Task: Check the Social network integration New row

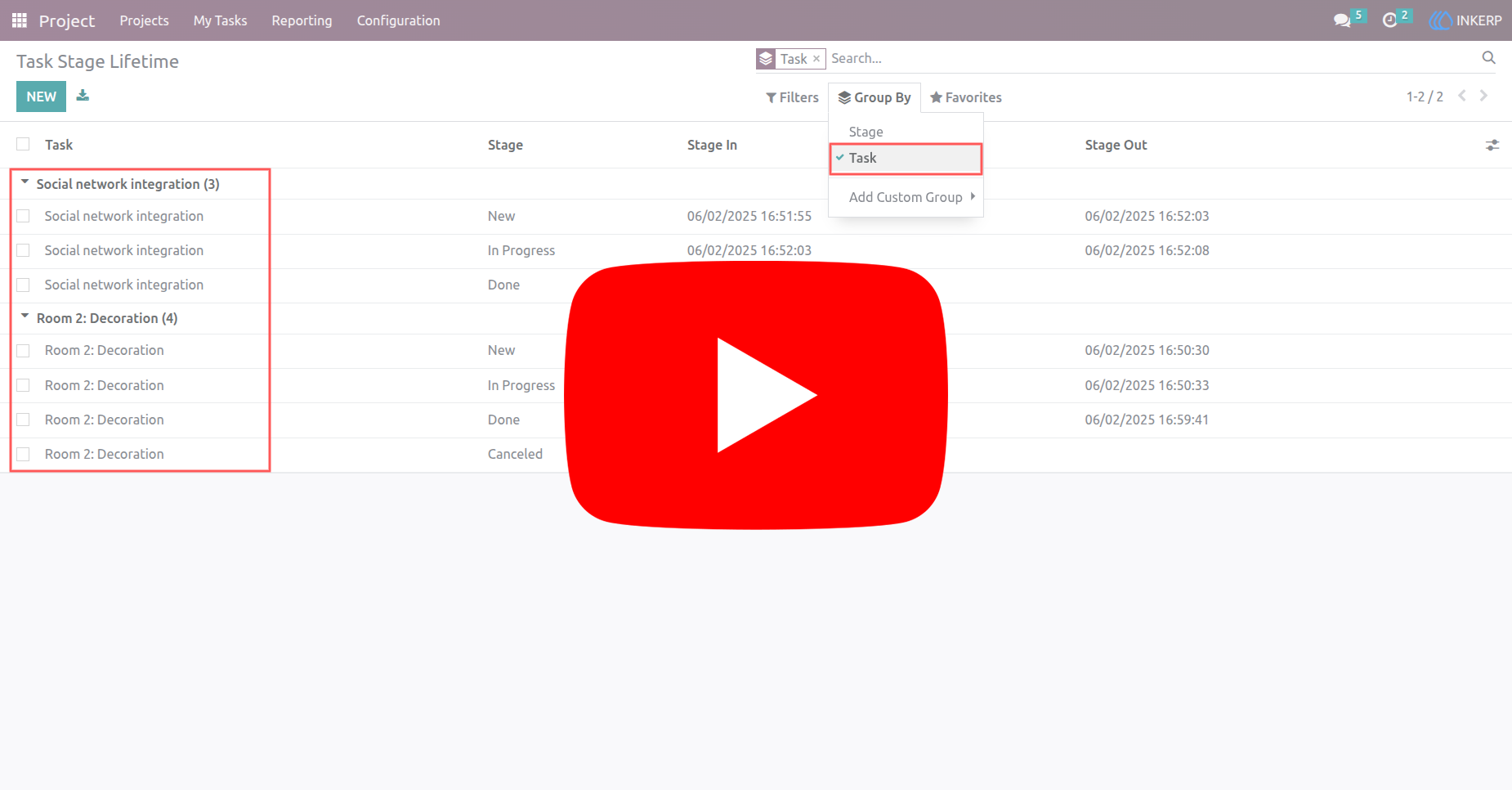Action: tap(23, 216)
